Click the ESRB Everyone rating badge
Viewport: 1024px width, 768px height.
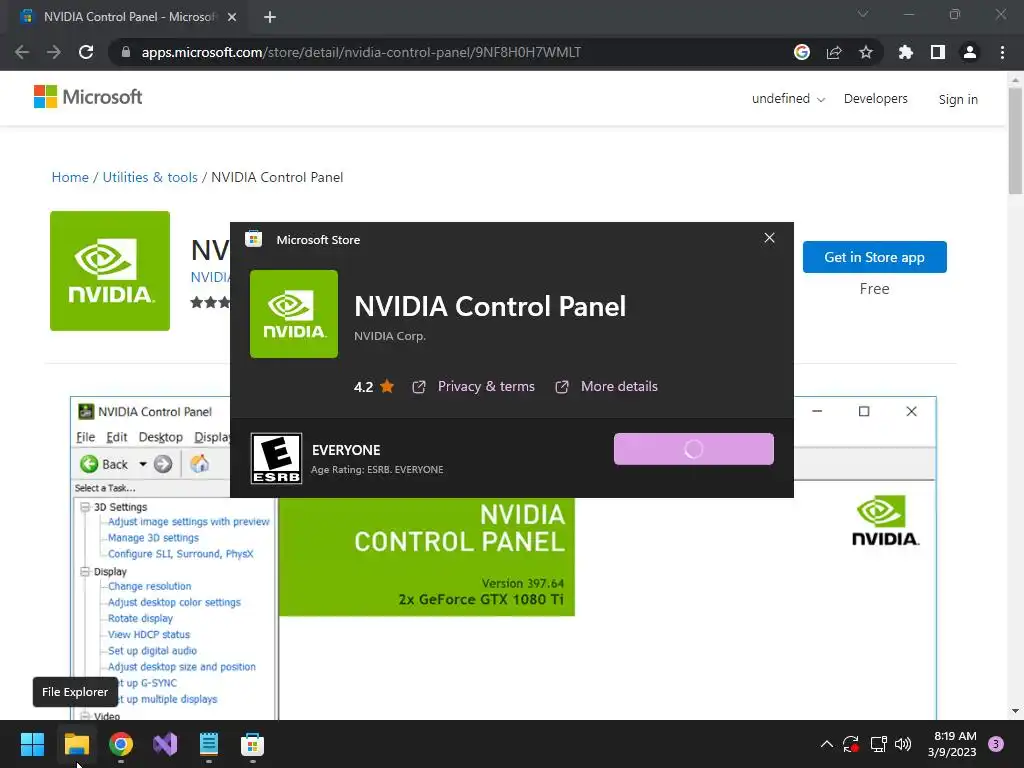pyautogui.click(x=276, y=458)
